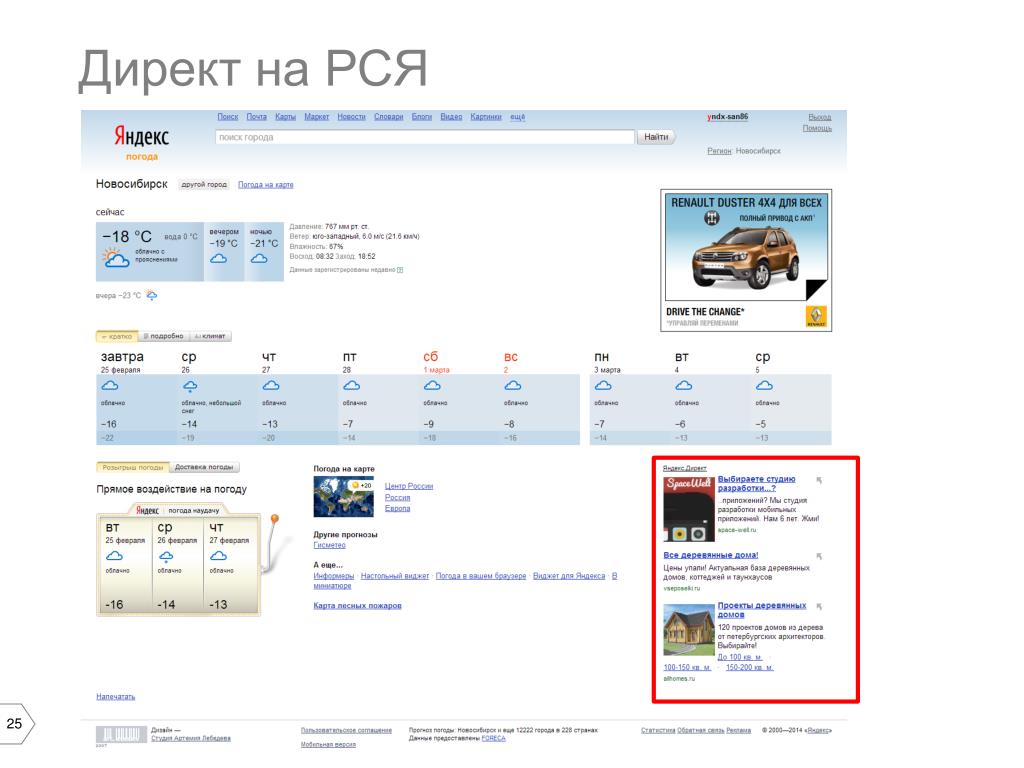Click the ночью cloud icon
Viewport: 1024px width, 768px height.
click(259, 259)
